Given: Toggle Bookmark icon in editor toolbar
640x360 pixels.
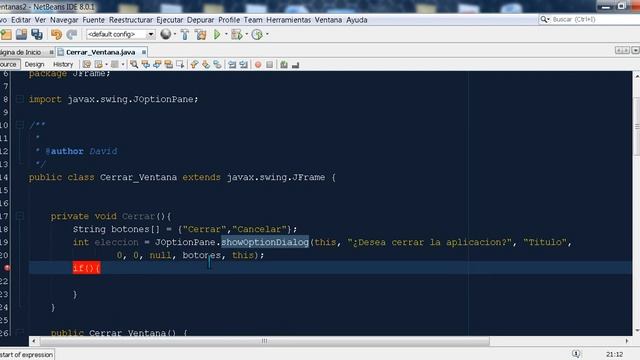Looking at the screenshot, I should [217, 64].
